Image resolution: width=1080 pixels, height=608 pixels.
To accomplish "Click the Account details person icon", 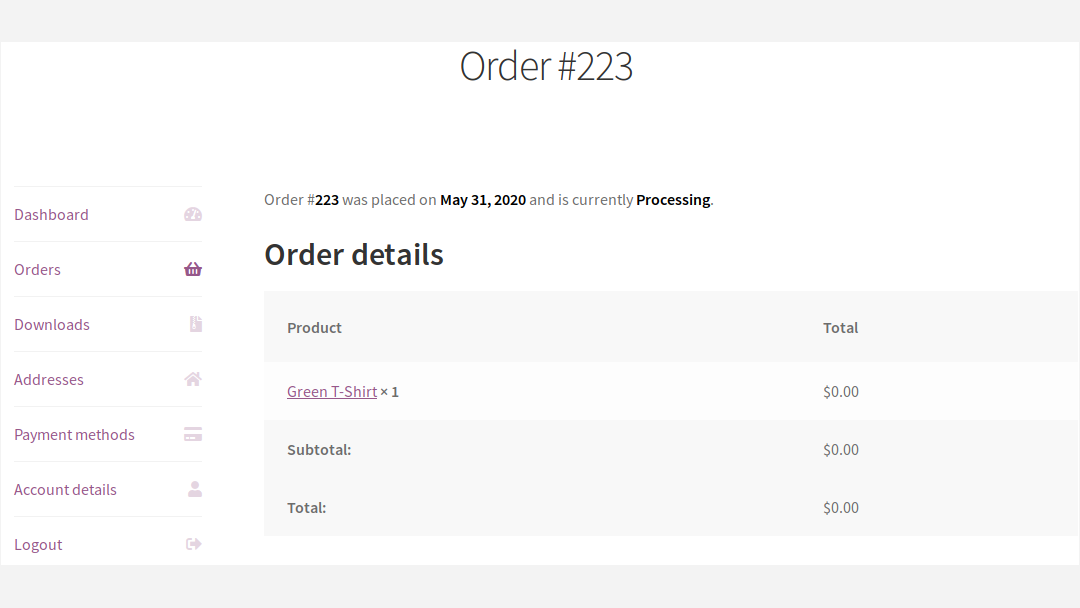I will pyautogui.click(x=195, y=489).
